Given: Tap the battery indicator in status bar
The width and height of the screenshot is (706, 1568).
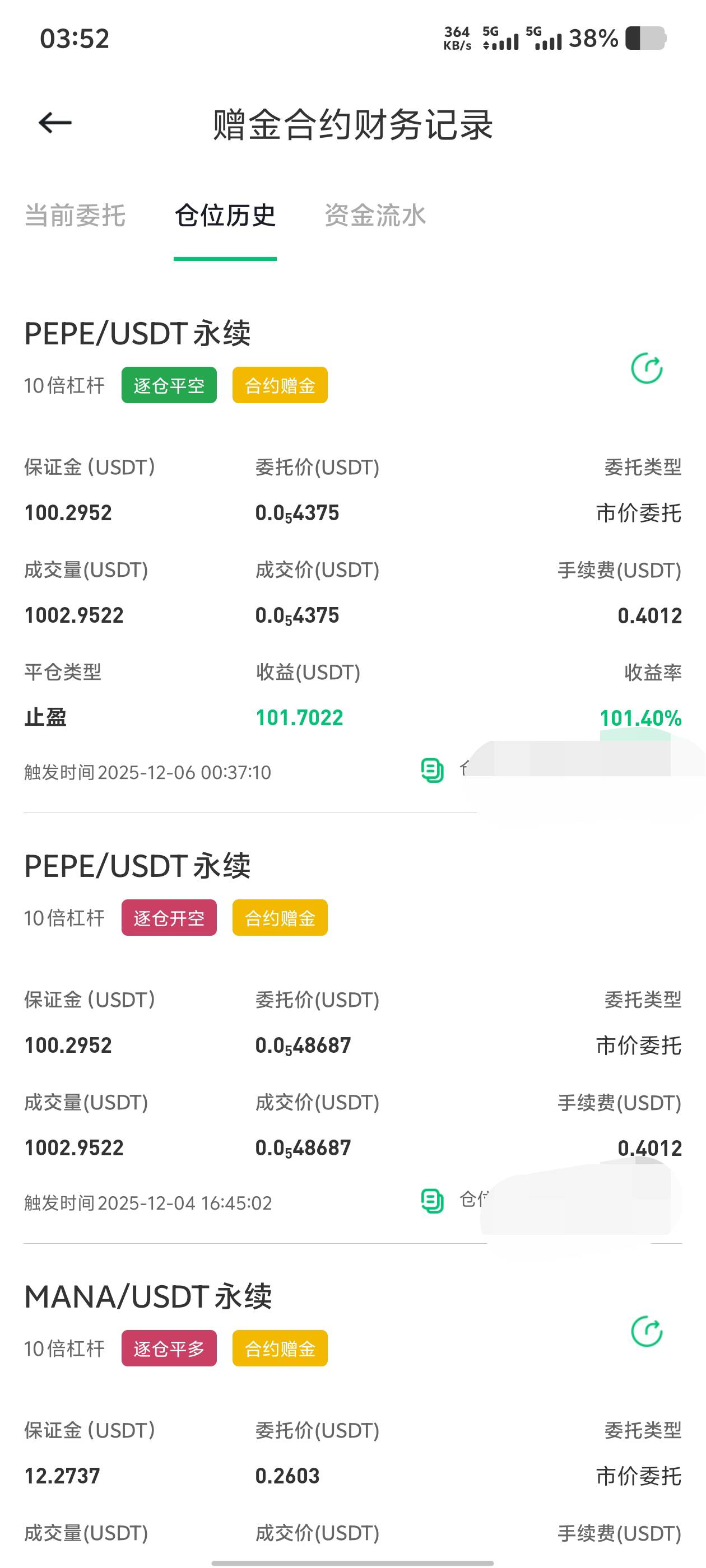Looking at the screenshot, I should (645, 38).
